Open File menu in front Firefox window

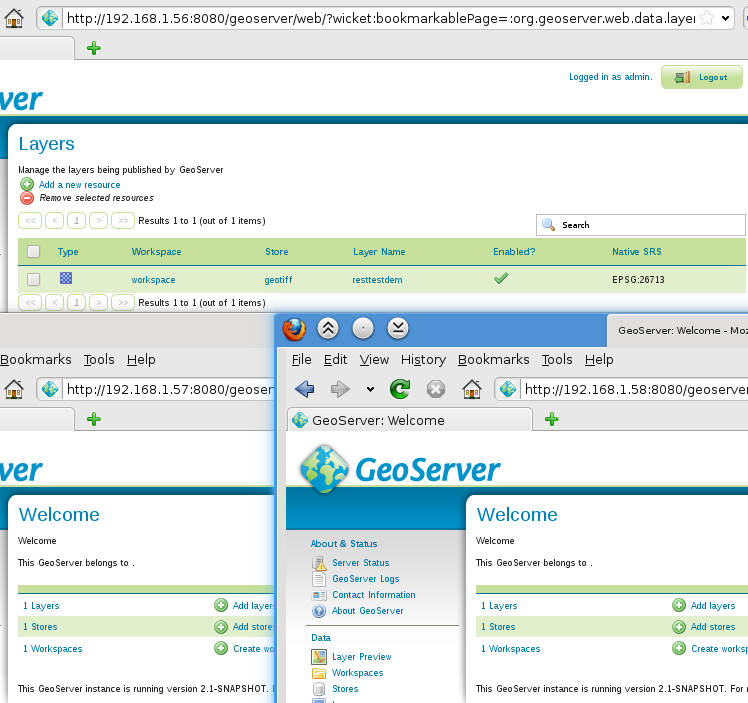pyautogui.click(x=301, y=360)
